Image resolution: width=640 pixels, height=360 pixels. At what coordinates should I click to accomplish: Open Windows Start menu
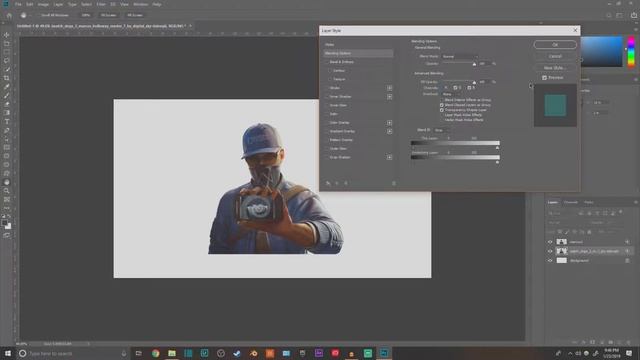(x=8, y=353)
